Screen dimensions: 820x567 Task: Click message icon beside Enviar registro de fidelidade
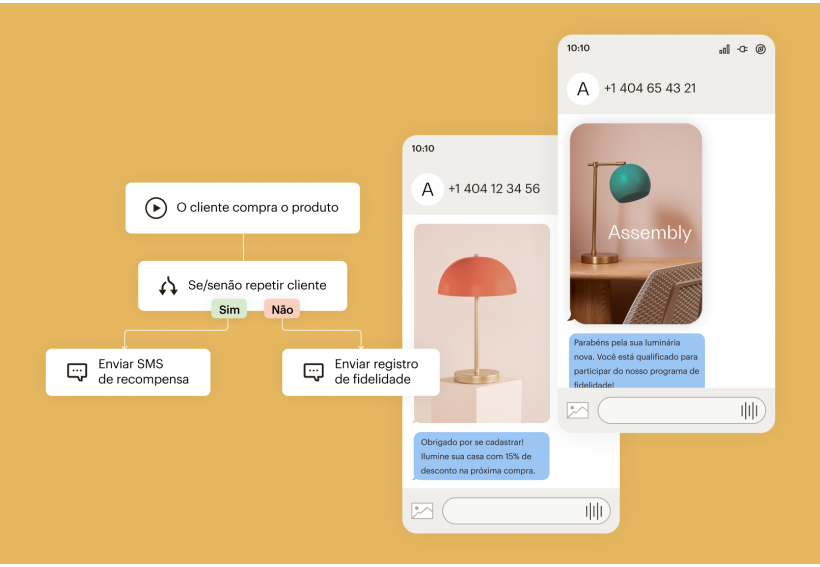coord(314,372)
